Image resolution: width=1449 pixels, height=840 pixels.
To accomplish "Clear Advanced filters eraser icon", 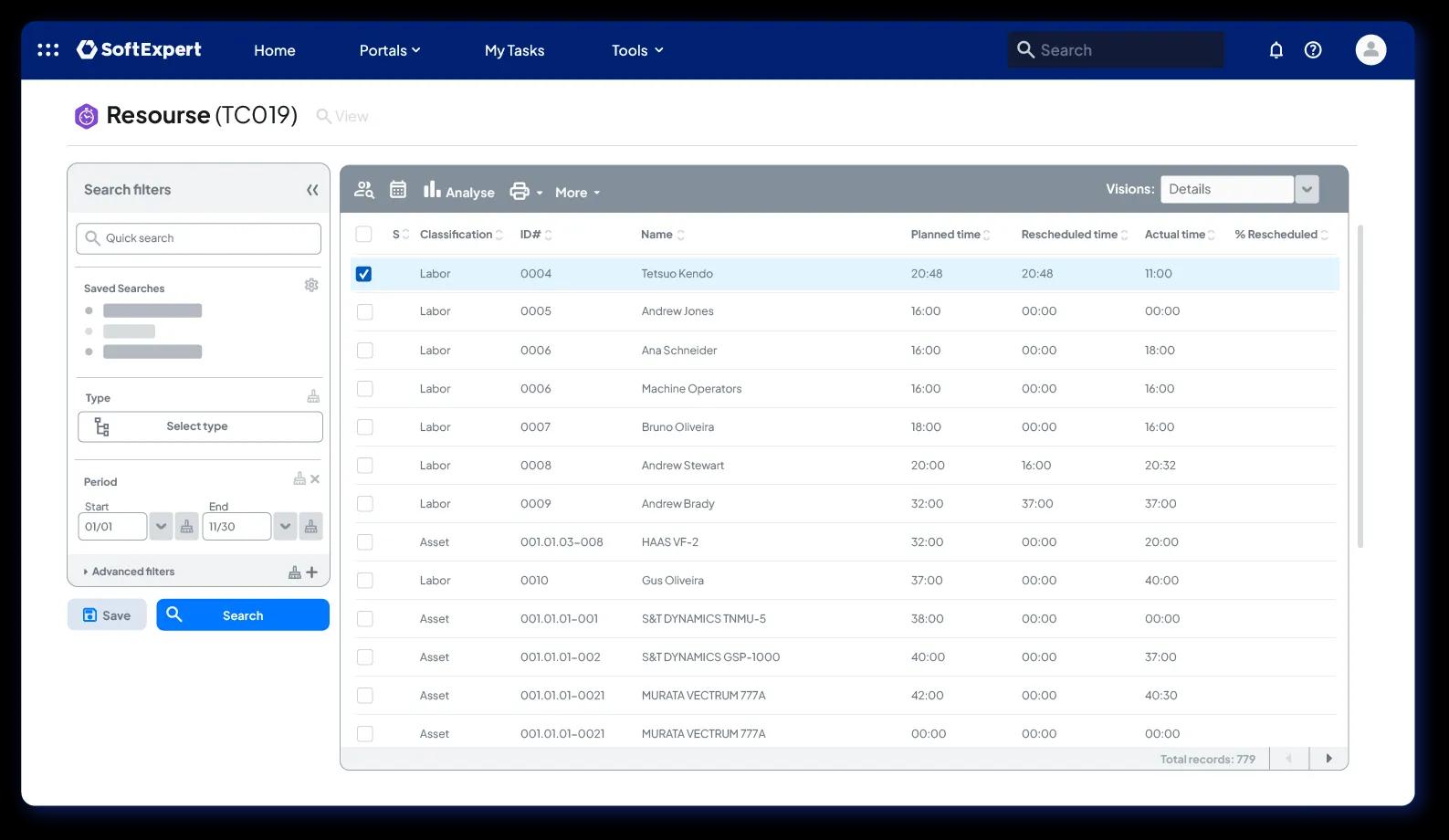I will coord(294,572).
